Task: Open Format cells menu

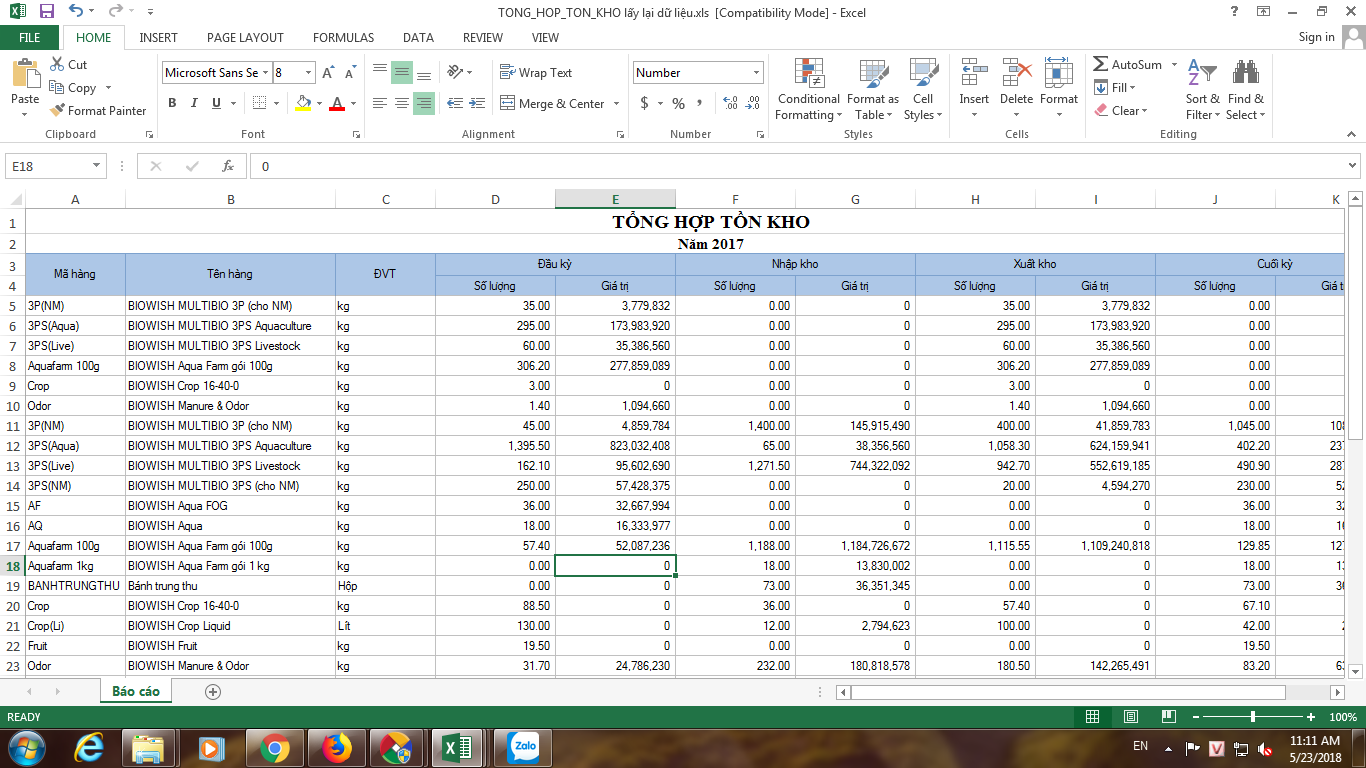Action: coord(1059,89)
